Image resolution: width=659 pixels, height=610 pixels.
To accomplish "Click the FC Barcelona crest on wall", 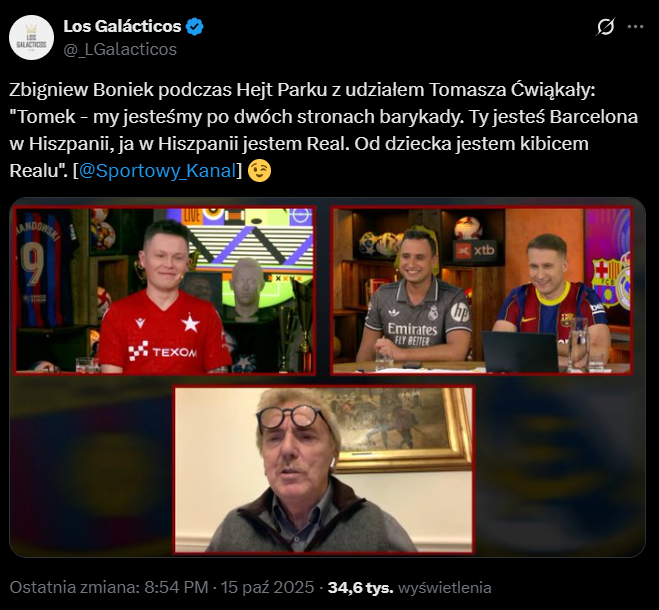I will pos(605,275).
